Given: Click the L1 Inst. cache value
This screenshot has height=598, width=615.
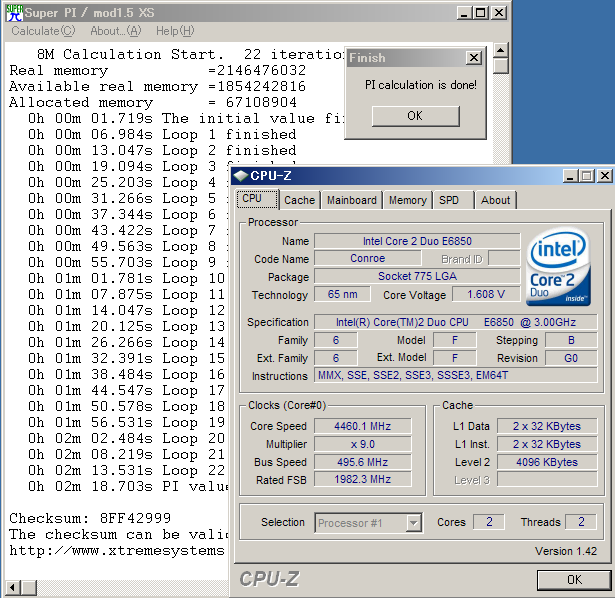Looking at the screenshot, I should click(547, 444).
